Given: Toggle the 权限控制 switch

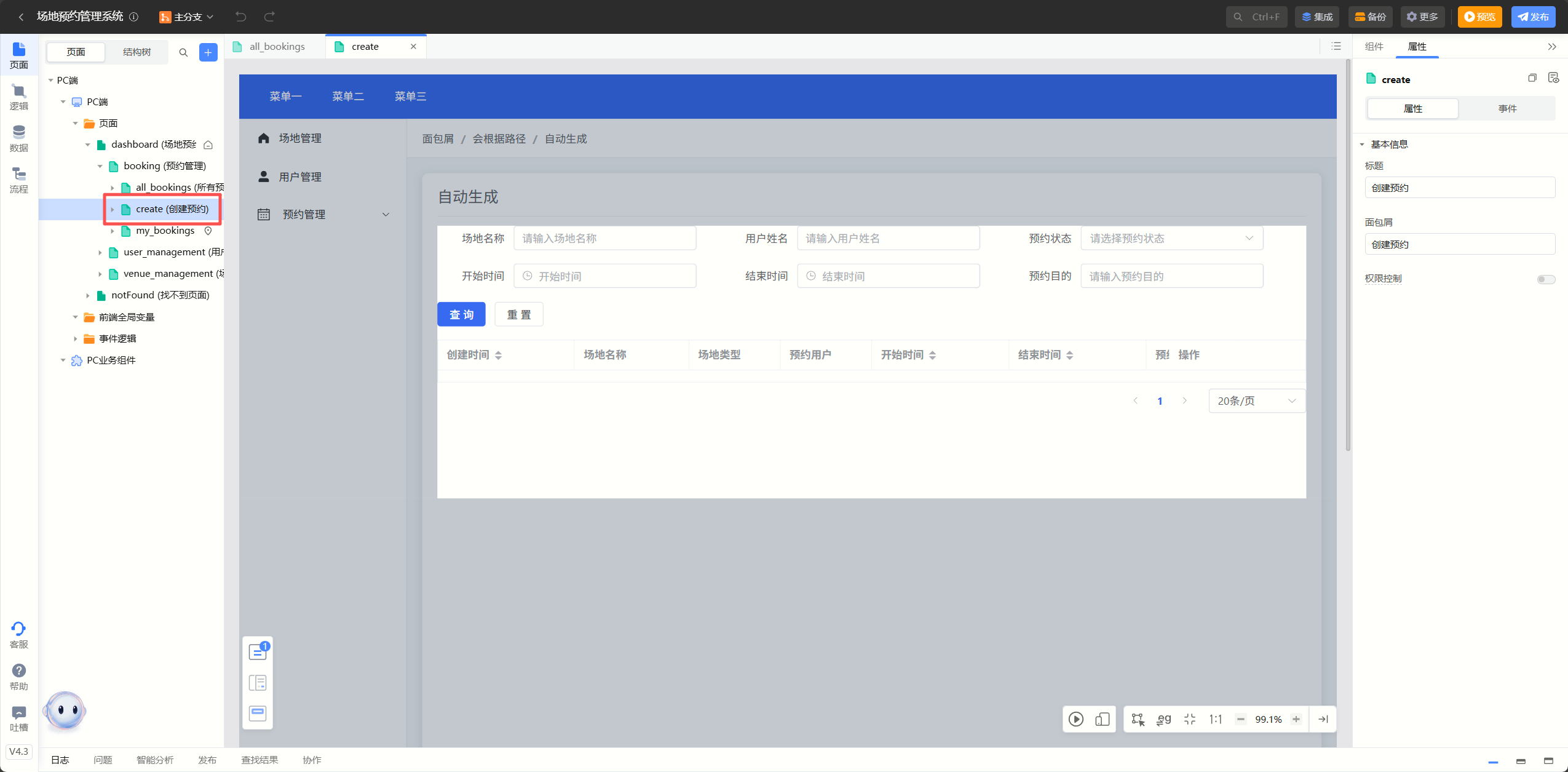Looking at the screenshot, I should [x=1545, y=279].
